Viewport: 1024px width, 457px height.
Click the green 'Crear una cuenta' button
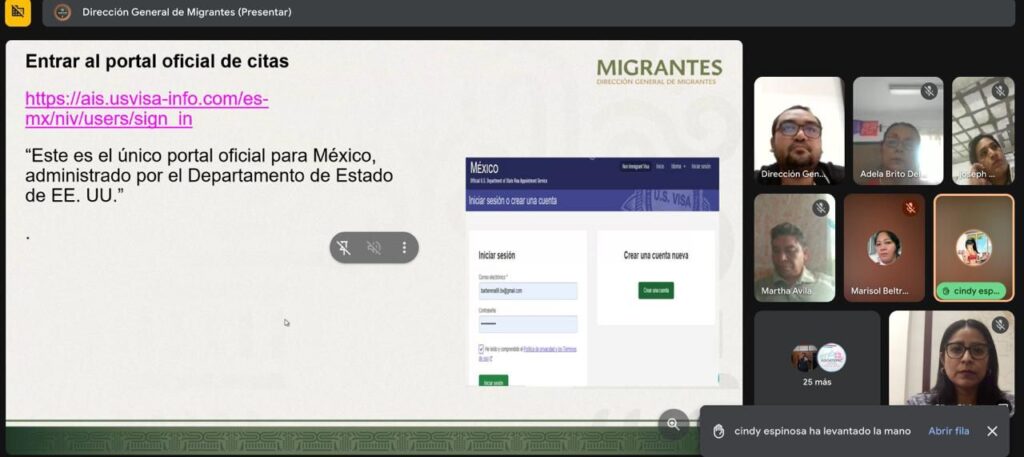656,290
